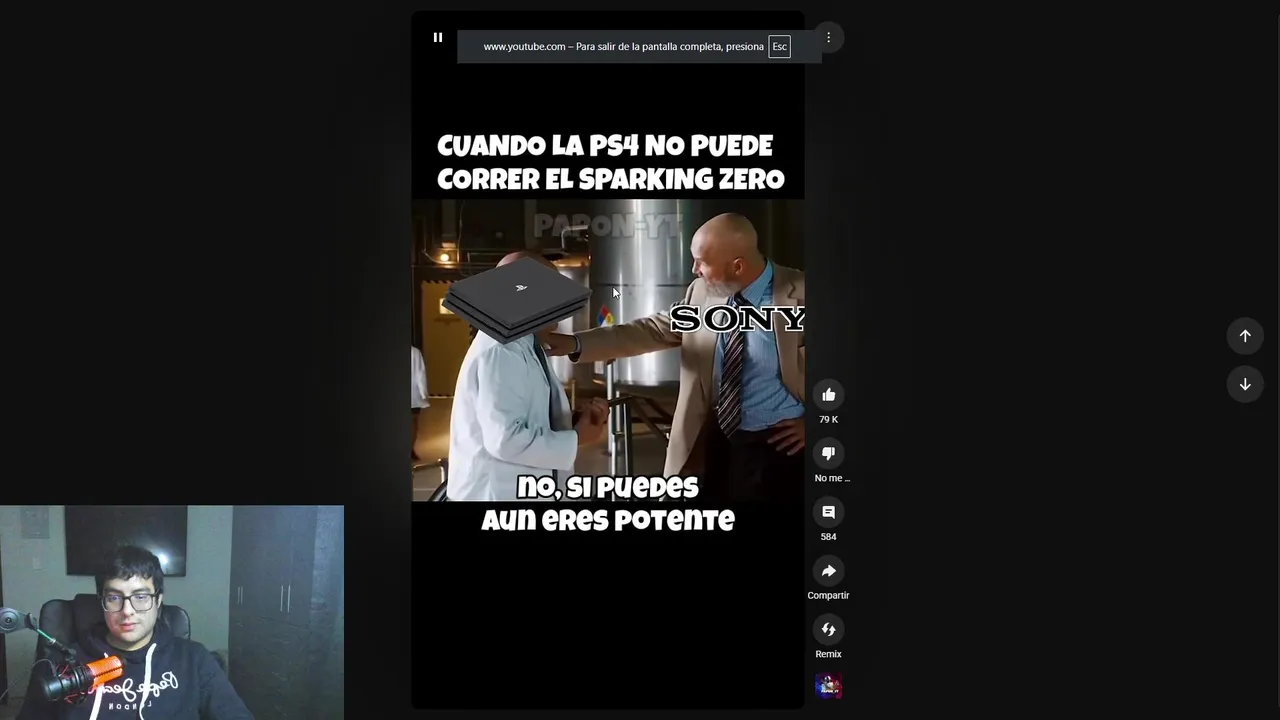Like the Short with the thumbs-up icon
Screen dimensions: 1280x720
[x=828, y=395]
